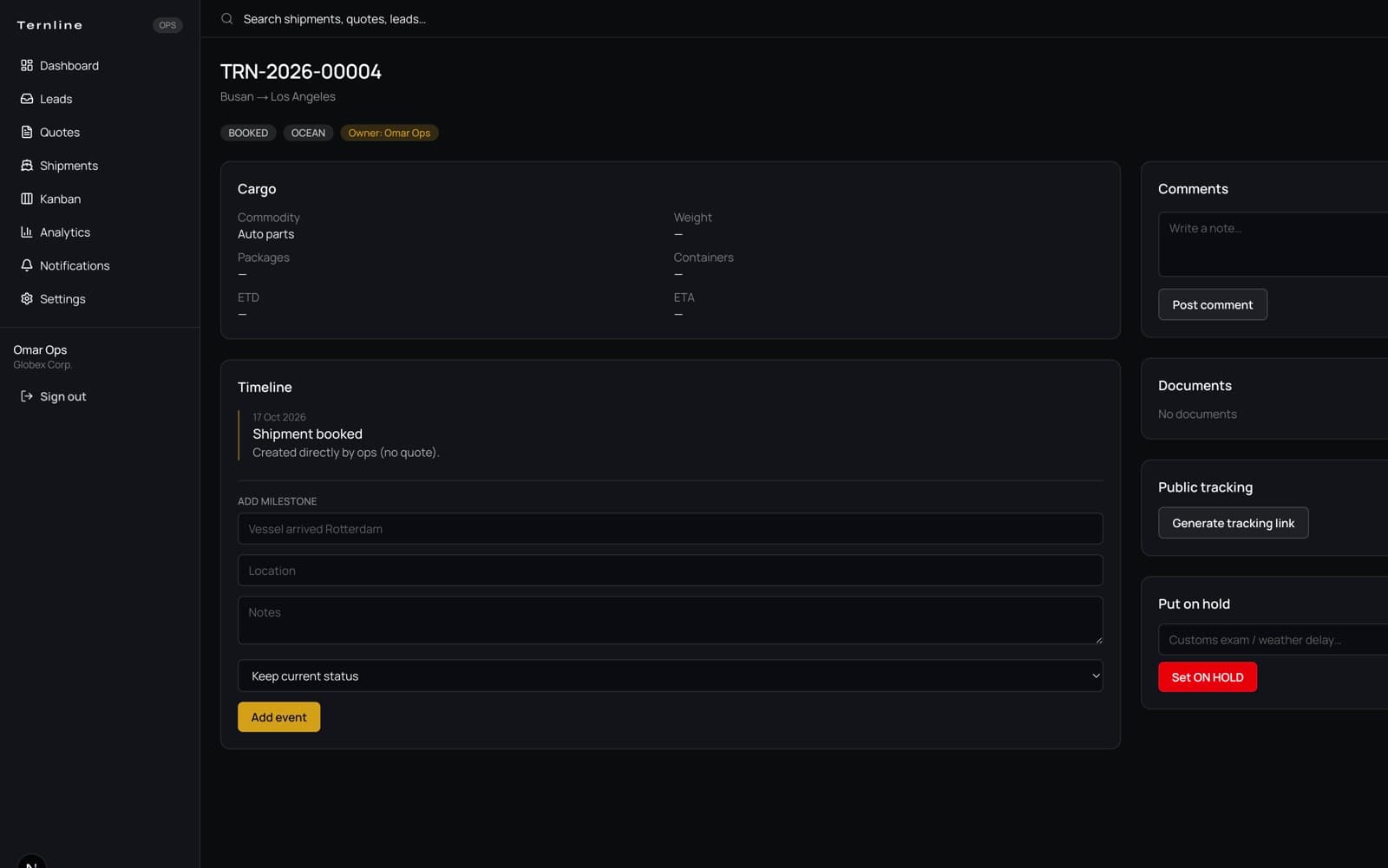1388x868 pixels.
Task: Open the Kanban view
Action: point(100,199)
